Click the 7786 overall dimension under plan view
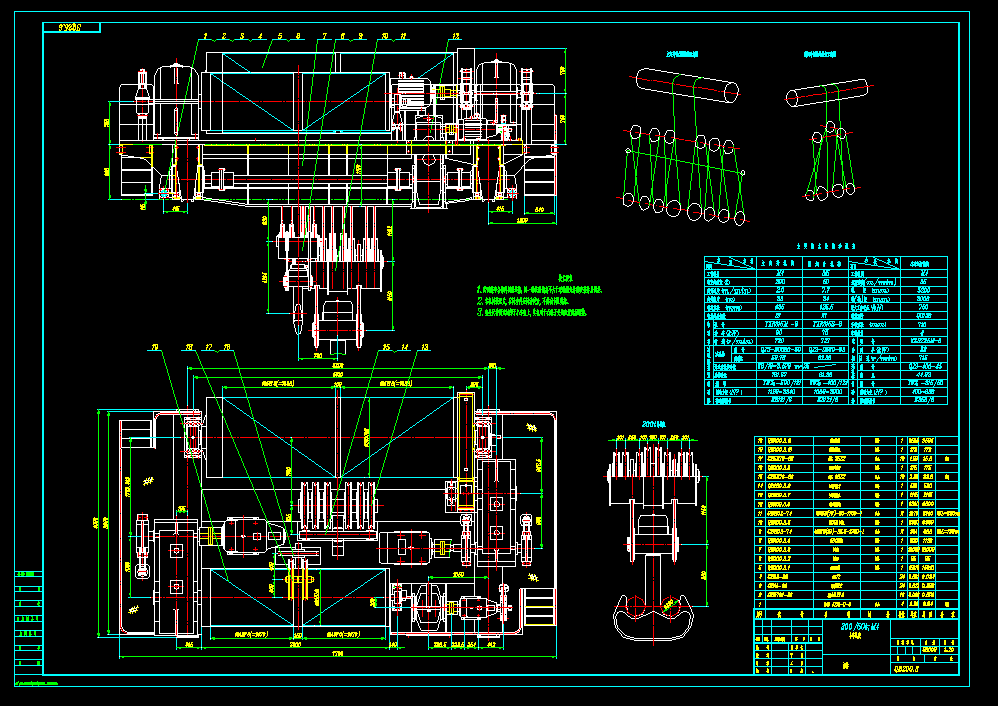998x706 pixels. coord(335,655)
